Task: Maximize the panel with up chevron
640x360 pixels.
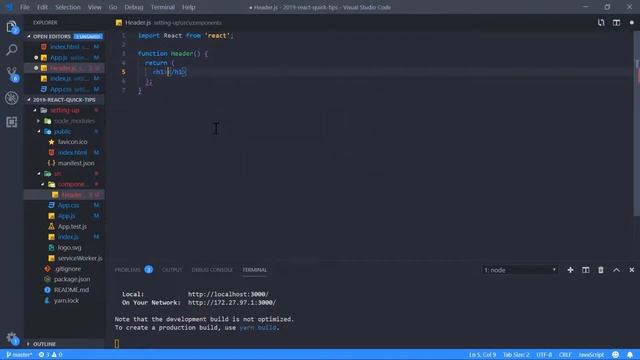Action: [616, 270]
